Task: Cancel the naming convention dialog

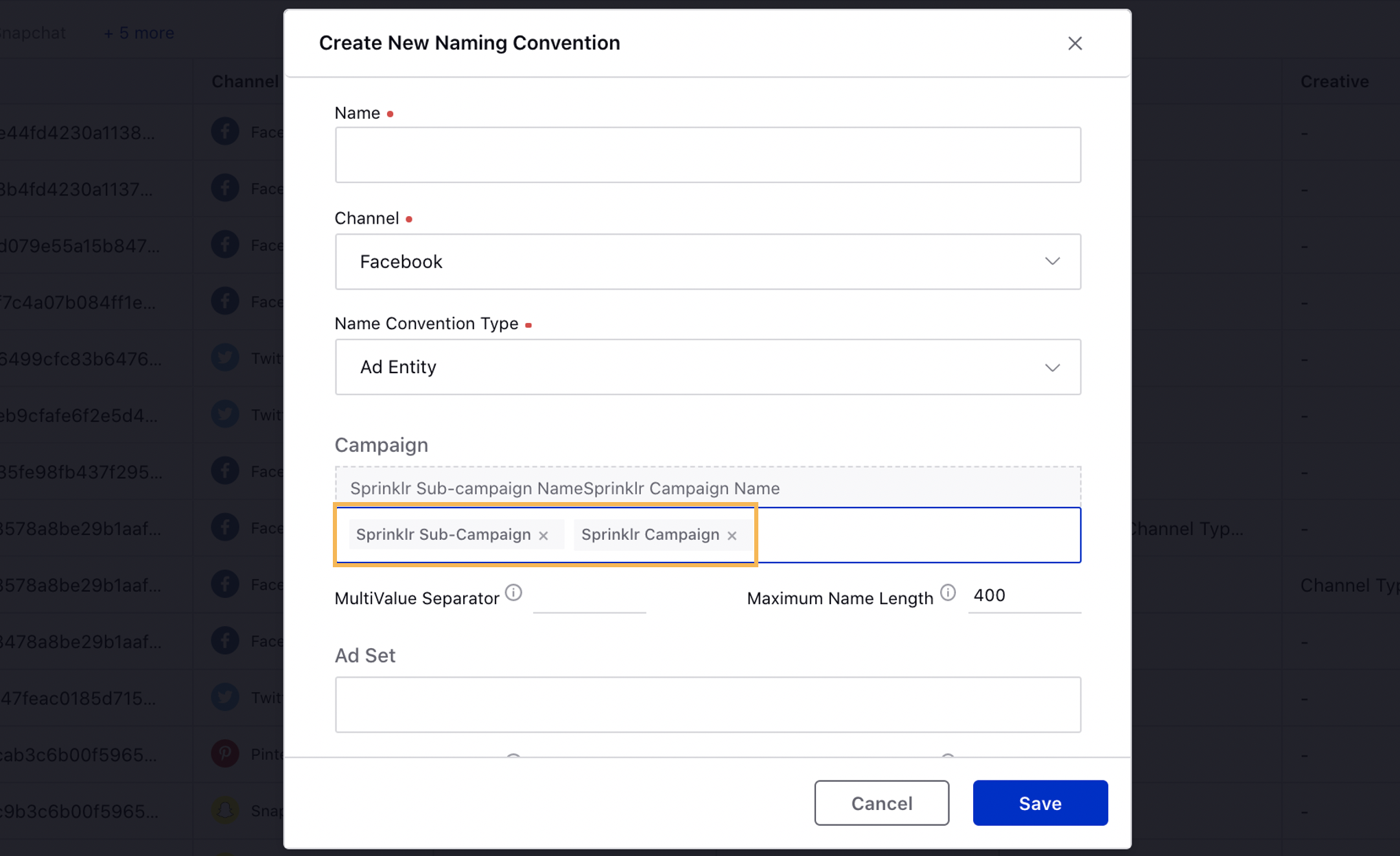Action: pos(882,802)
